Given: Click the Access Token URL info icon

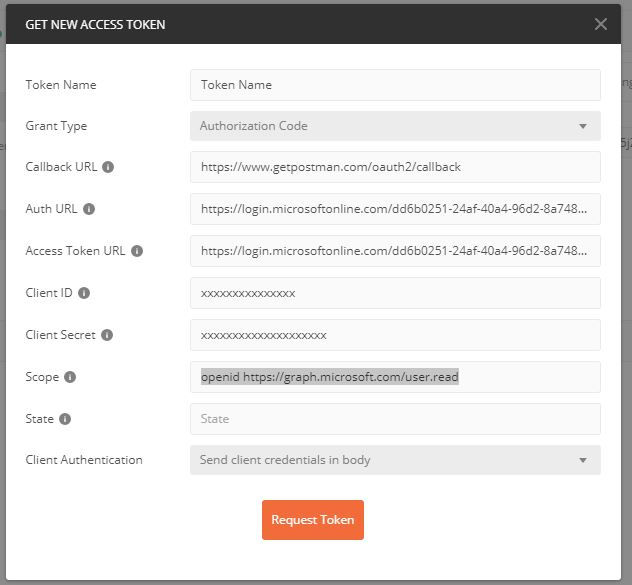Looking at the screenshot, I should click(137, 251).
